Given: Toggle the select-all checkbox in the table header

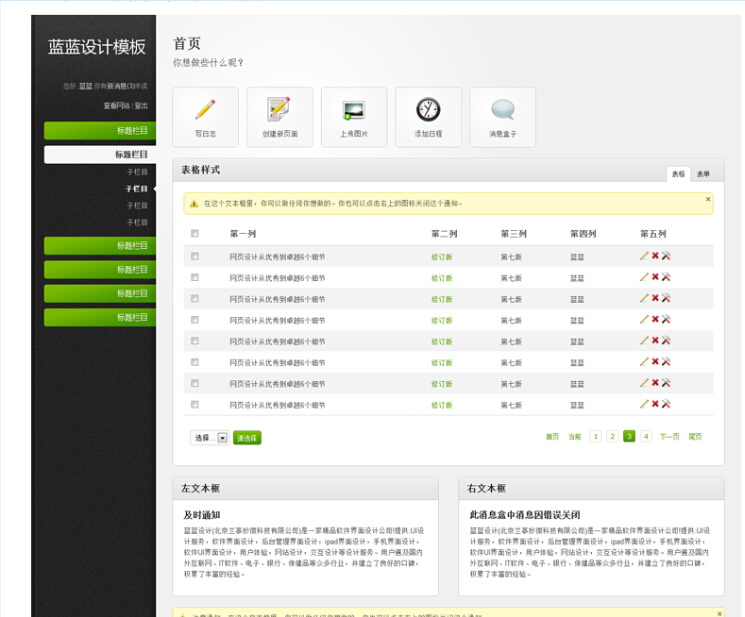Looking at the screenshot, I should pos(195,234).
